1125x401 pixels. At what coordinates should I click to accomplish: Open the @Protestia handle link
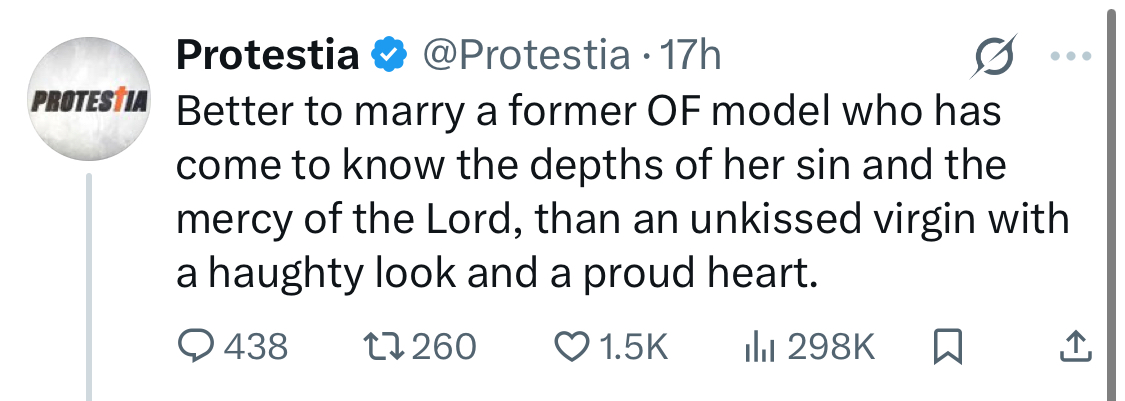[x=527, y=56]
